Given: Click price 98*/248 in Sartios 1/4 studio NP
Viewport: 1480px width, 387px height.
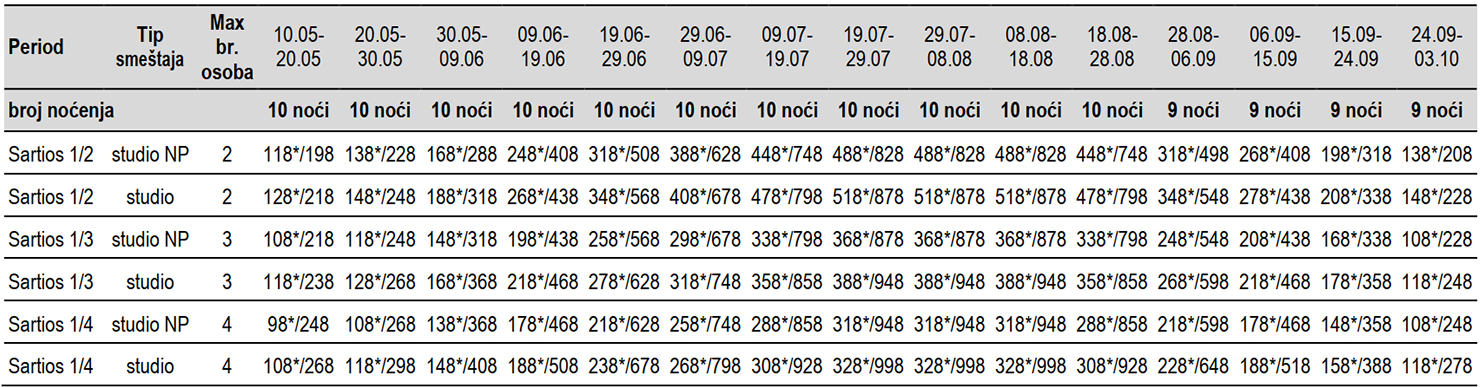Looking at the screenshot, I should pos(298,325).
